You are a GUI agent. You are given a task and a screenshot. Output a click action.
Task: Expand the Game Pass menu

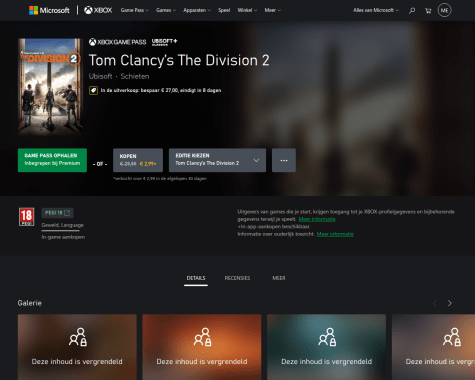[135, 10]
